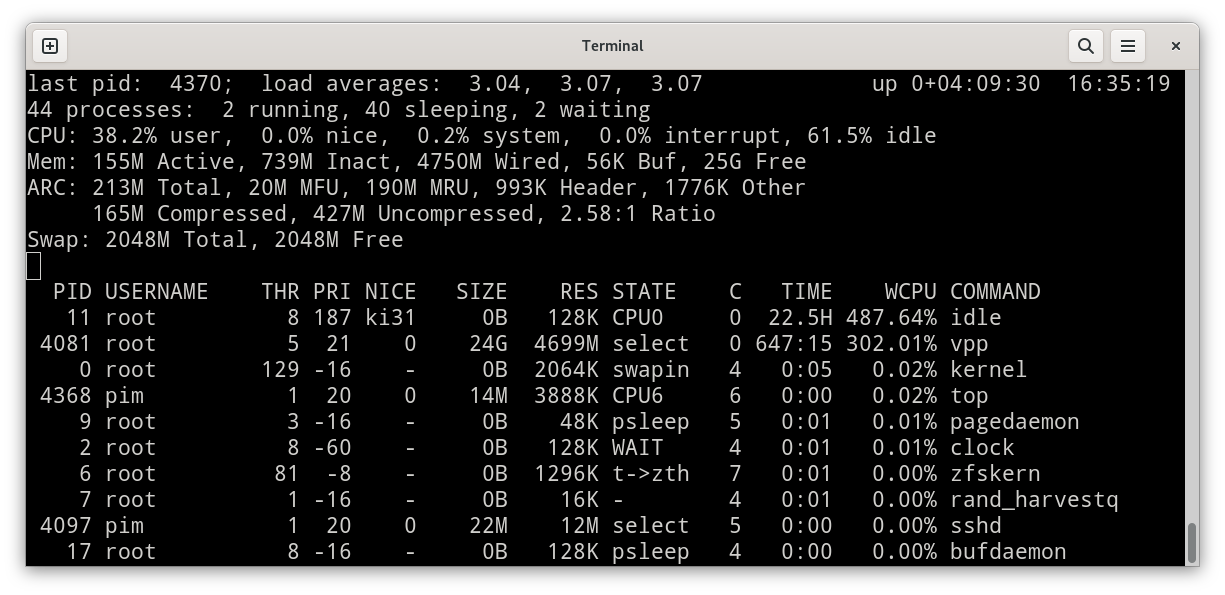Click the terminal vertical scrollbar thumb

[1190, 542]
